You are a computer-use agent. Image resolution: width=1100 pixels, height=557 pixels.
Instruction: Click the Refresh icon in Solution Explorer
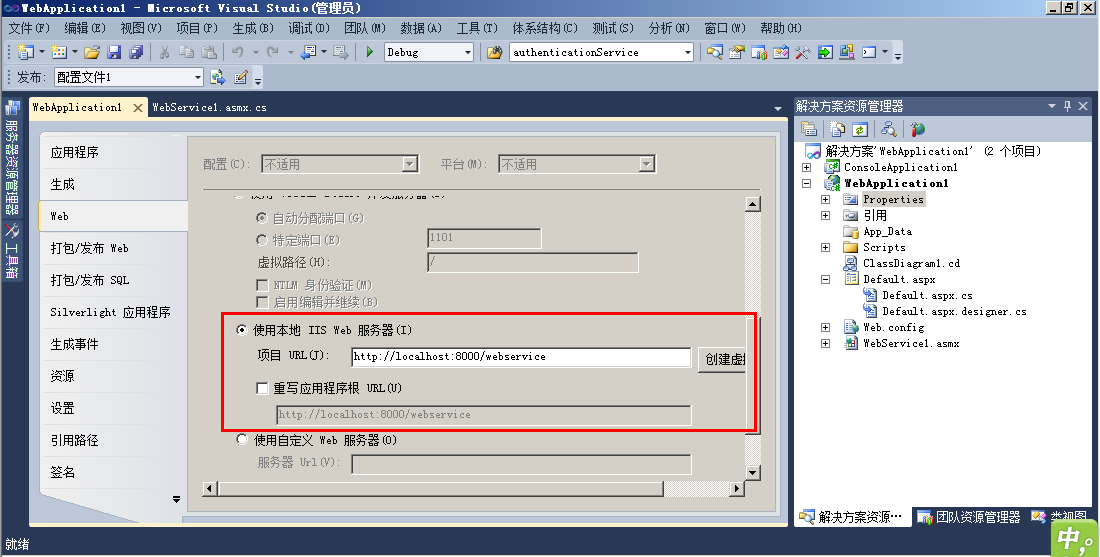(x=859, y=129)
